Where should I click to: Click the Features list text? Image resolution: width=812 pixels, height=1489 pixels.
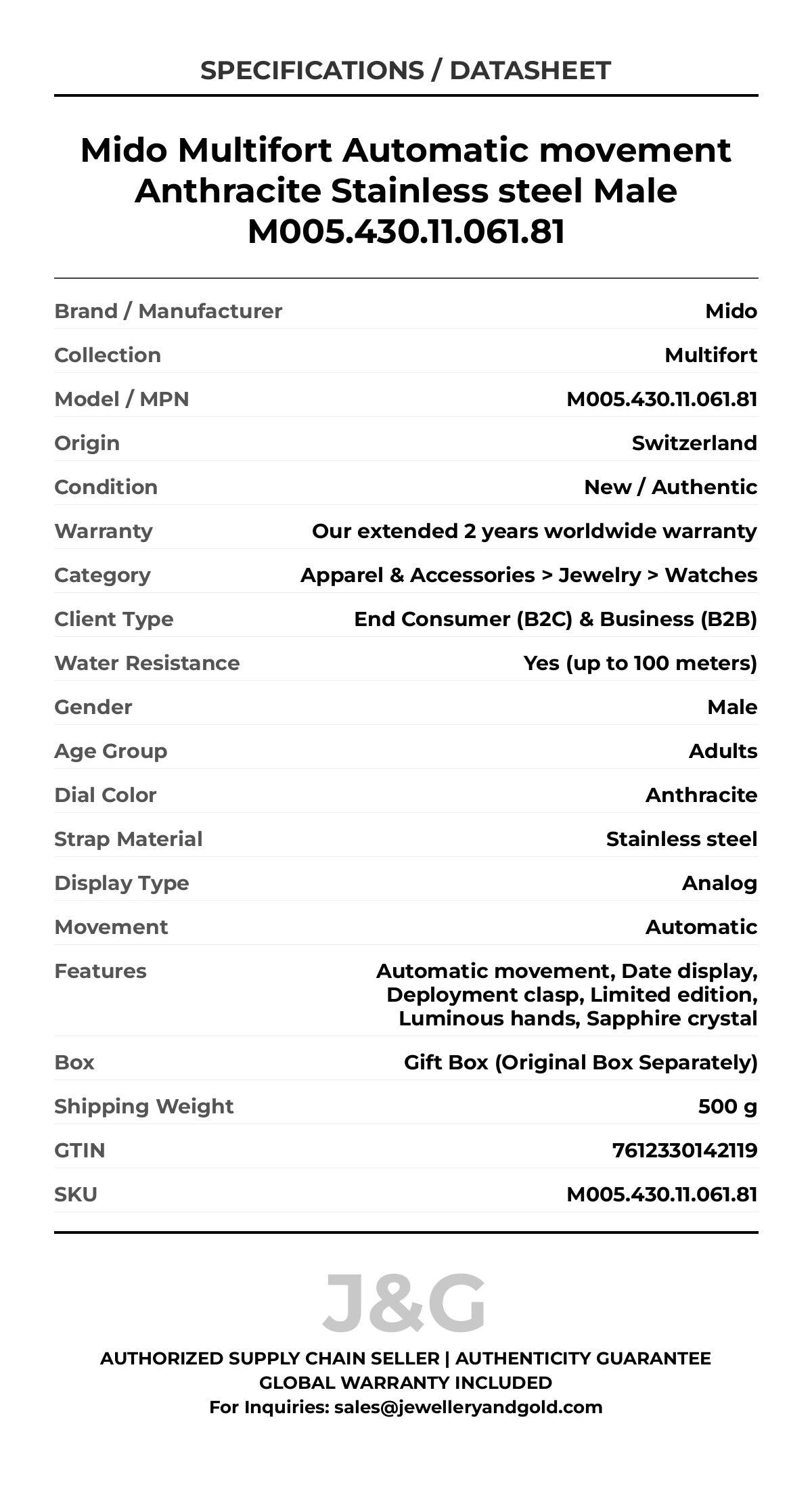point(567,995)
